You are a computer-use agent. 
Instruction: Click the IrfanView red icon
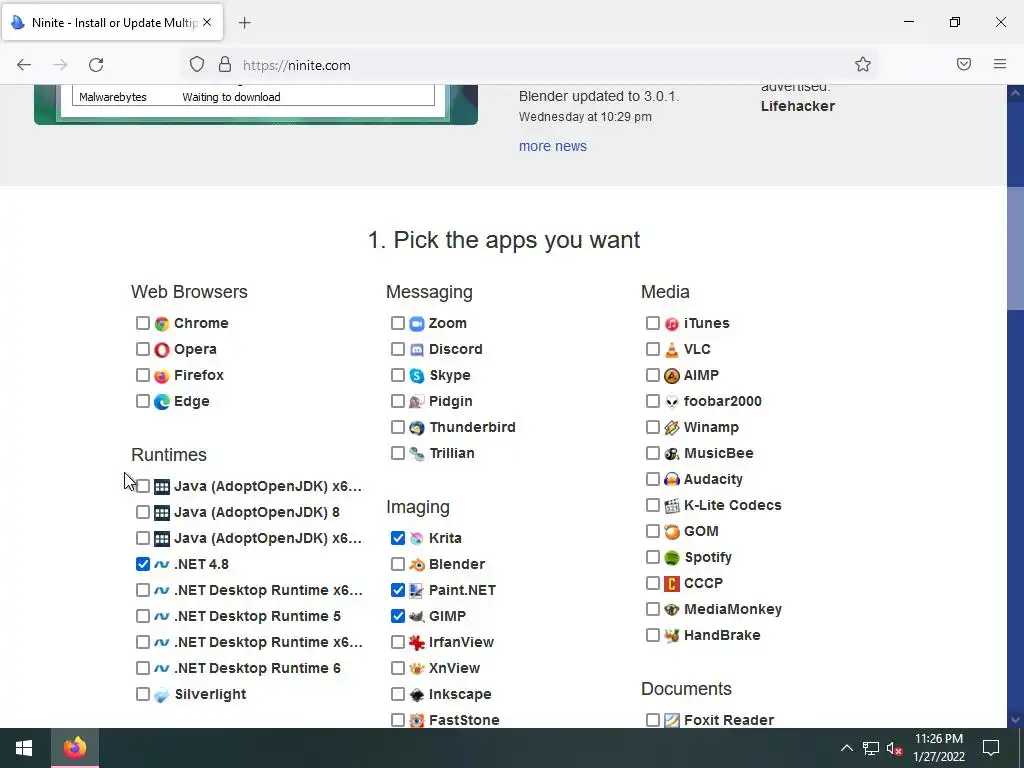pos(417,643)
